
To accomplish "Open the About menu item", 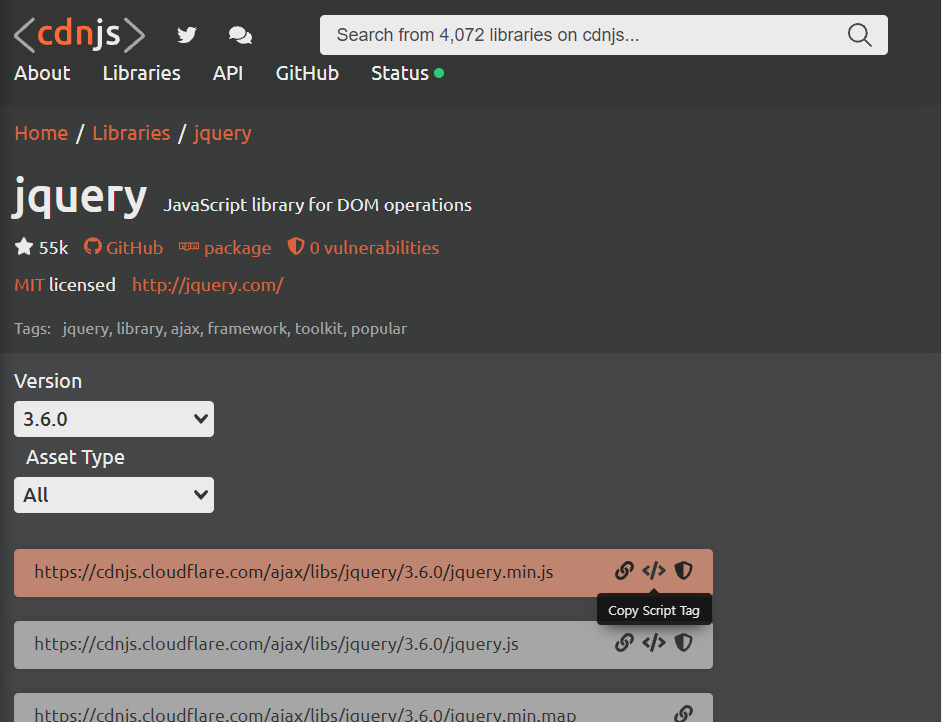I will click(x=42, y=73).
